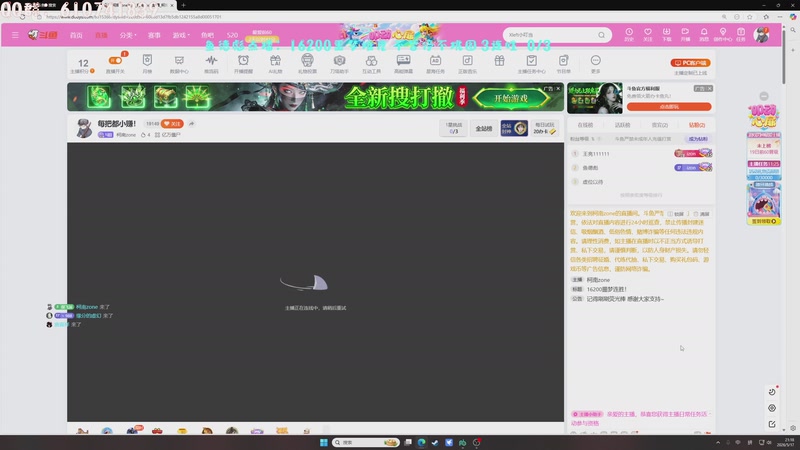
Task: Open the 正版音乐 music tool
Action: pyautogui.click(x=467, y=64)
